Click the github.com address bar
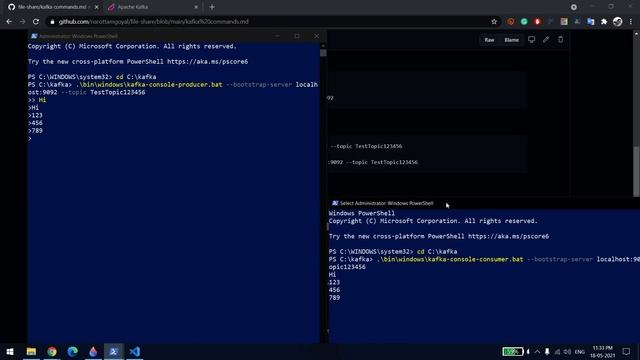640x360 pixels. 269,22
